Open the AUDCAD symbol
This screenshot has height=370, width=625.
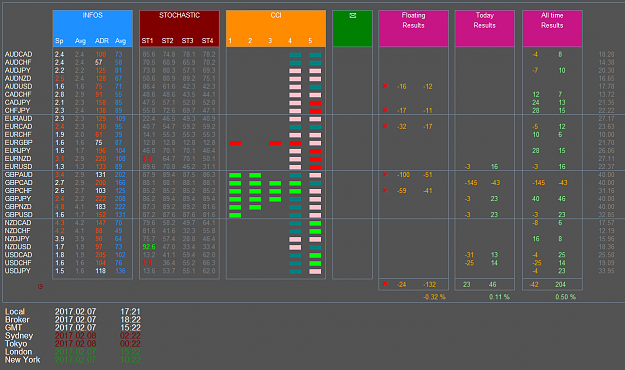point(18,54)
